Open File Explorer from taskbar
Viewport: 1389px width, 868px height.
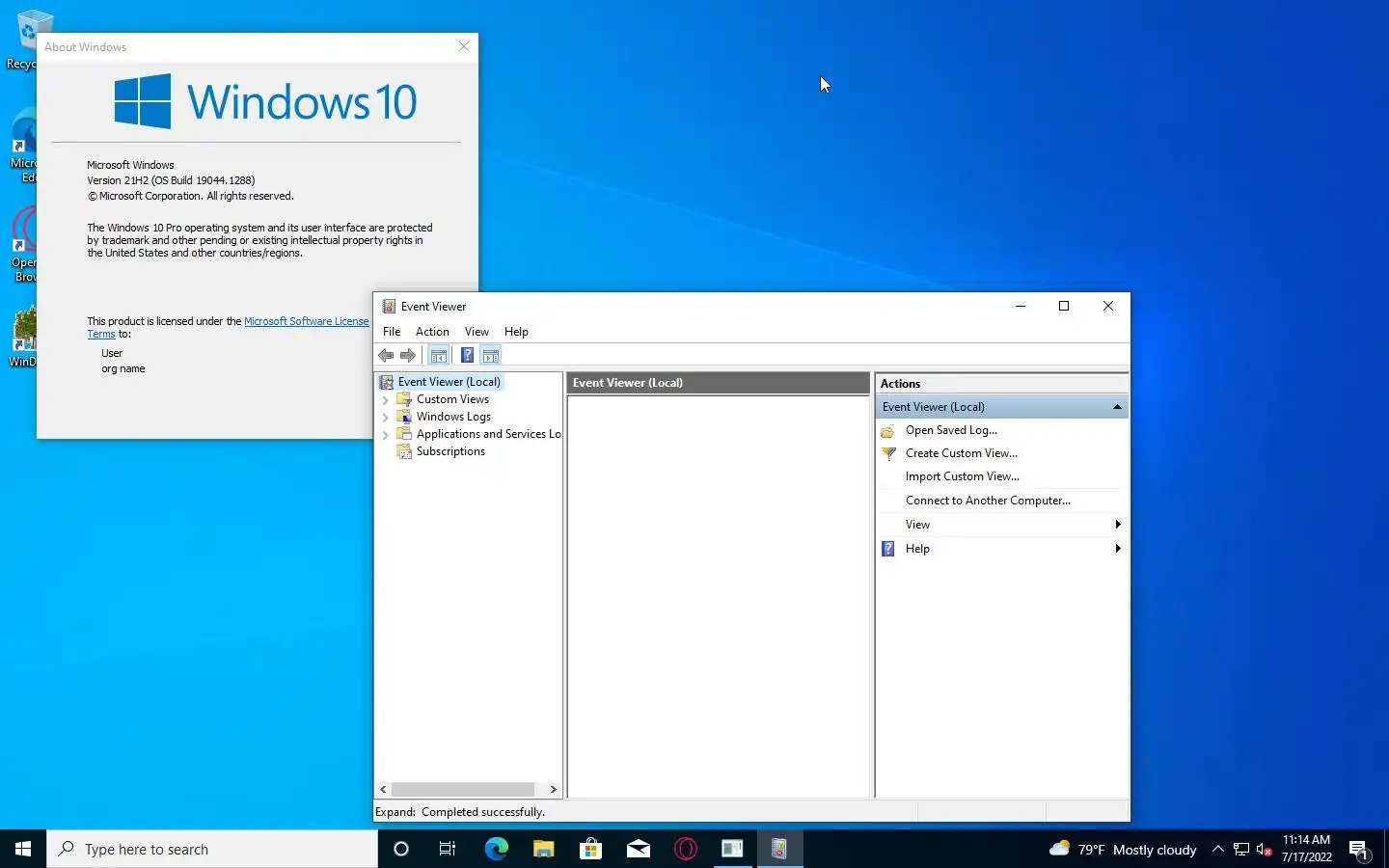[543, 849]
